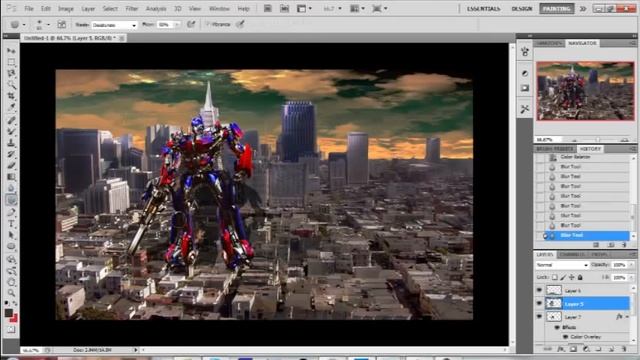Switch to the Channels tab
This screenshot has width=640, height=360.
click(571, 254)
